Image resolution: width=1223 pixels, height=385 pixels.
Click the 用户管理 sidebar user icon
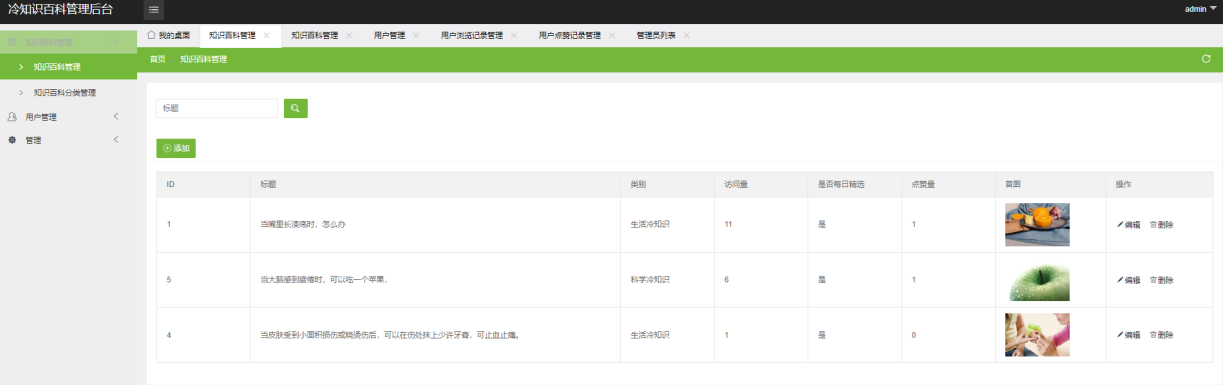pyautogui.click(x=12, y=117)
